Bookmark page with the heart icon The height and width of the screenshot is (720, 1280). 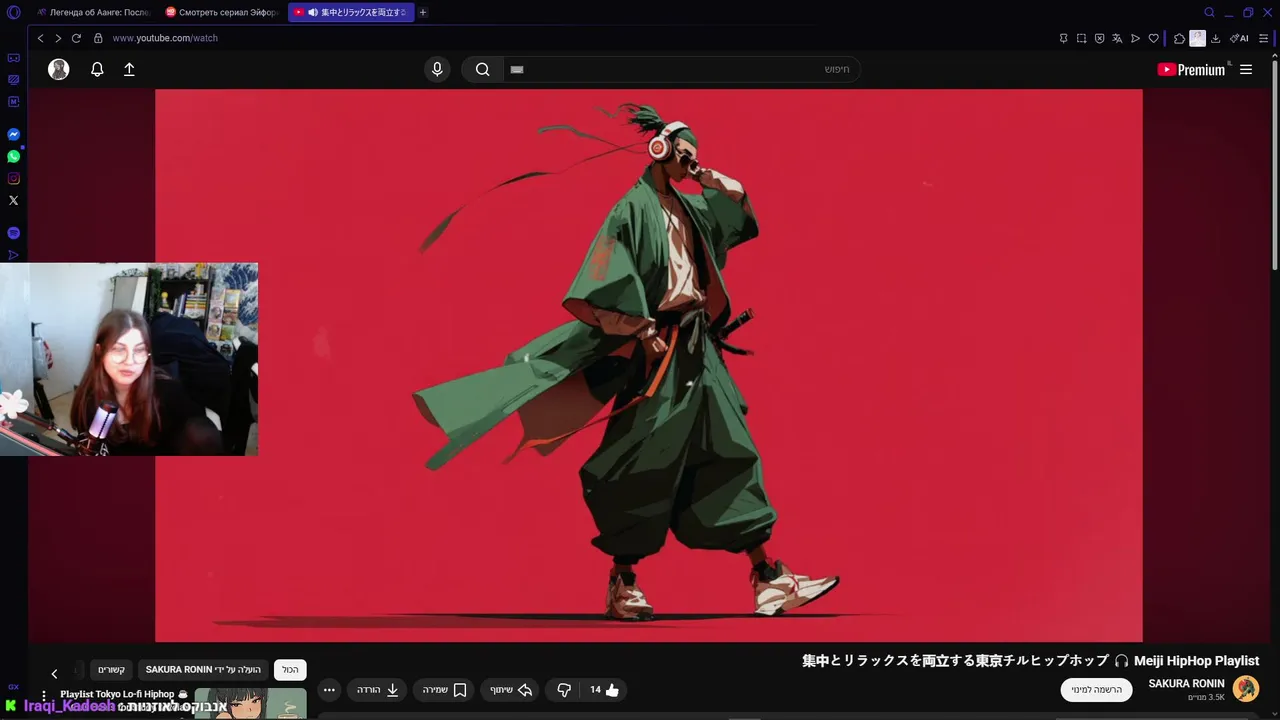pyautogui.click(x=1153, y=38)
